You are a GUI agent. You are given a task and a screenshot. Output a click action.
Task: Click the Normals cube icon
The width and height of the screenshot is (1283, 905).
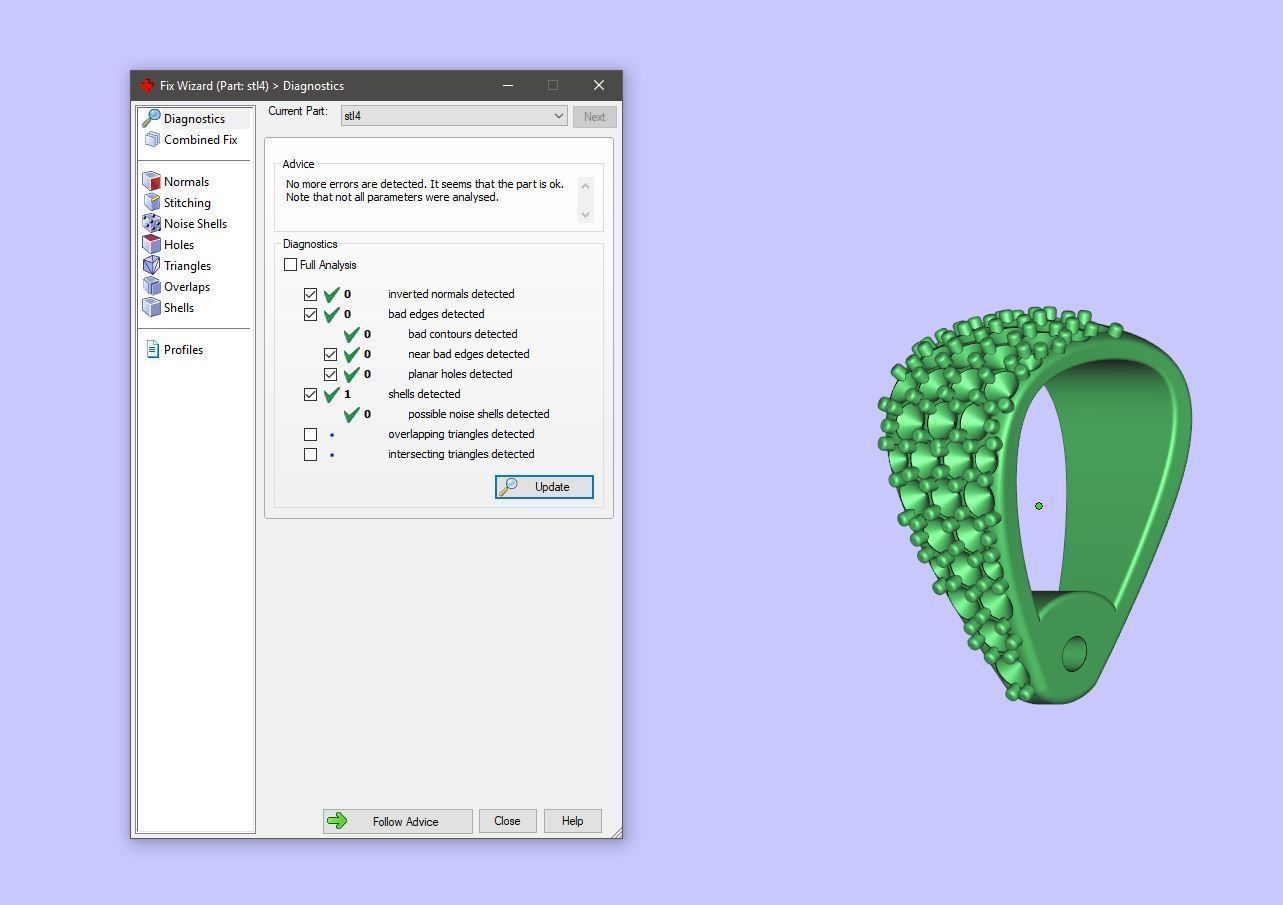(151, 181)
